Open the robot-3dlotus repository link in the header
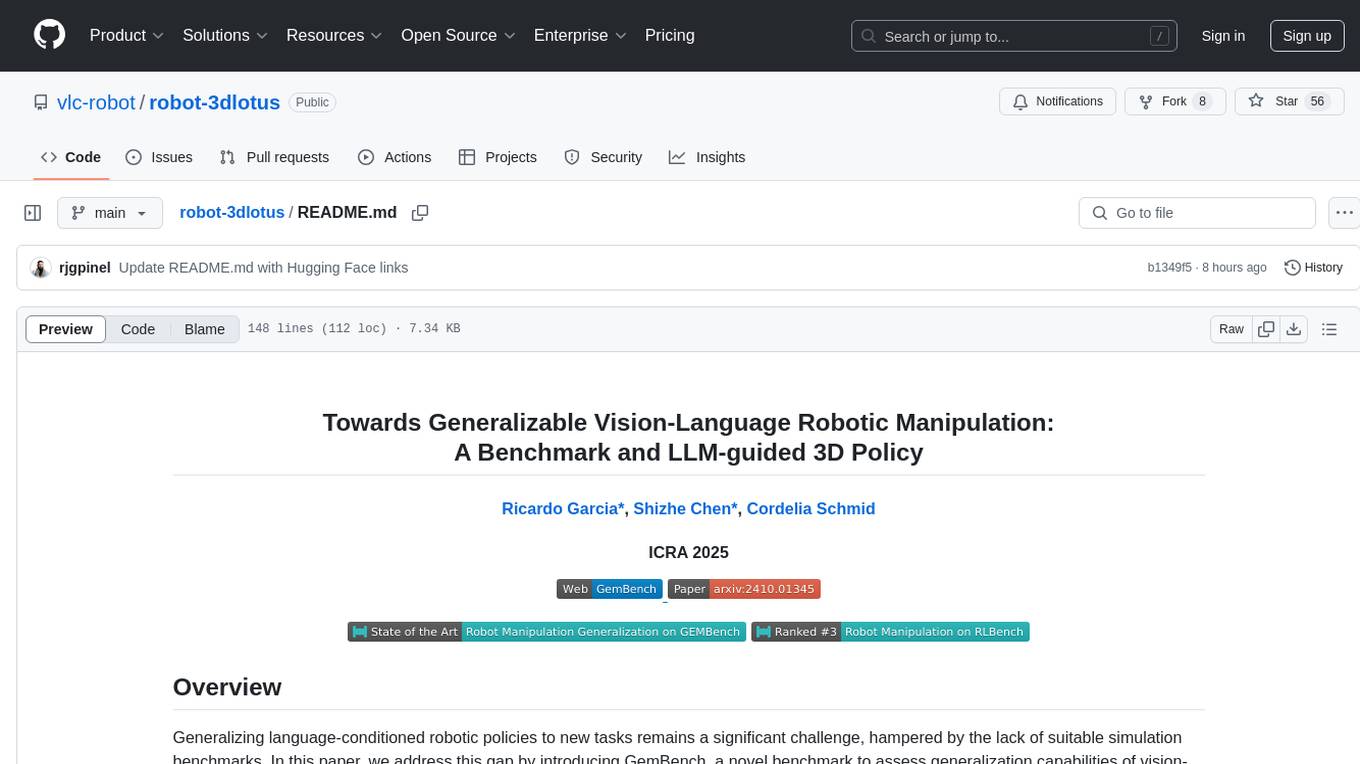 pos(214,102)
